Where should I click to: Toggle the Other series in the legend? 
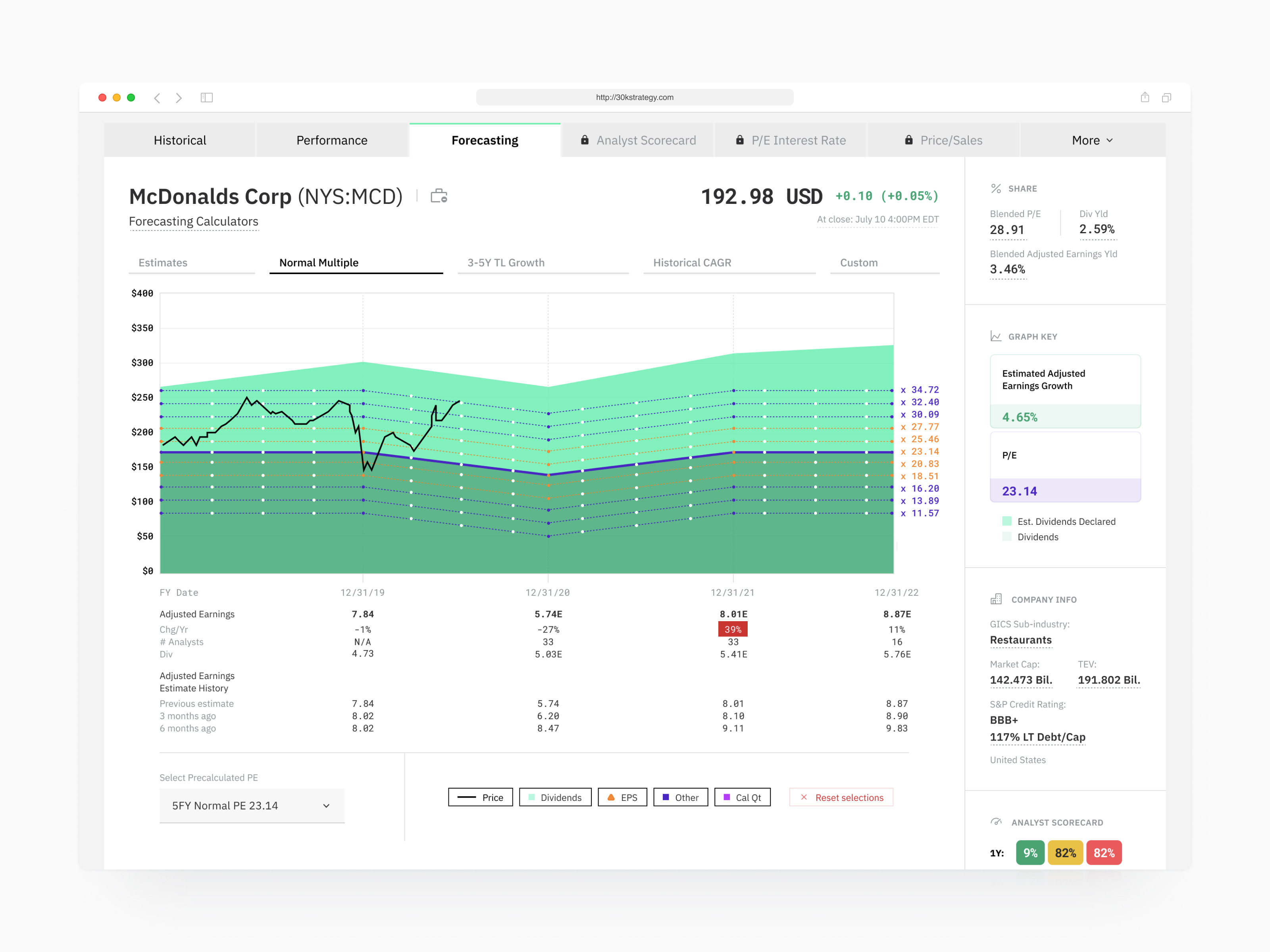[x=680, y=797]
